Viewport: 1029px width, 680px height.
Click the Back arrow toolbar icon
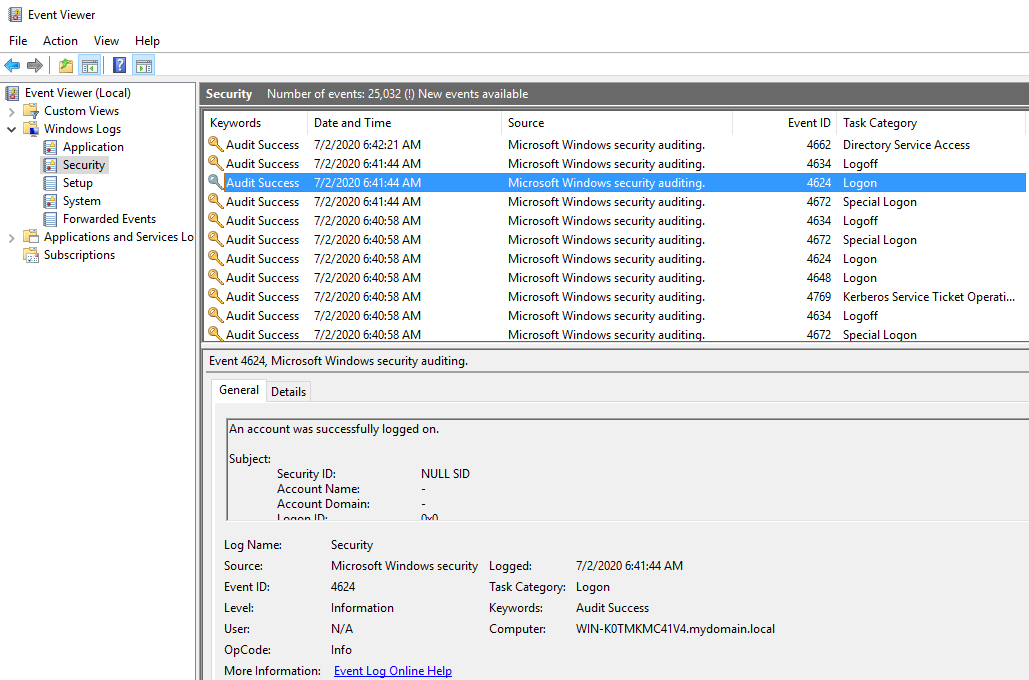pyautogui.click(x=12, y=66)
